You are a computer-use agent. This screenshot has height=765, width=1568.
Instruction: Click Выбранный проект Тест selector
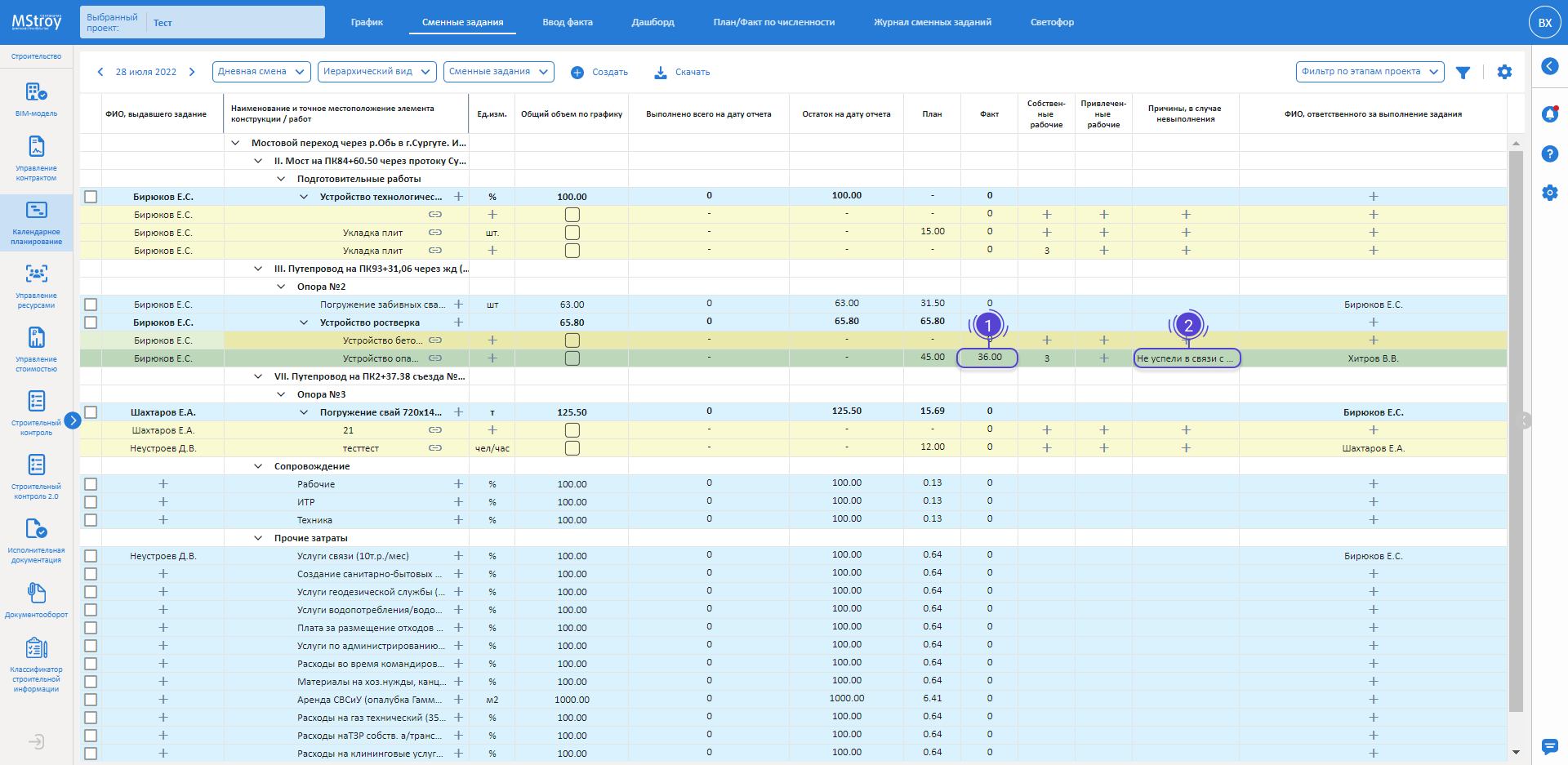coord(203,22)
